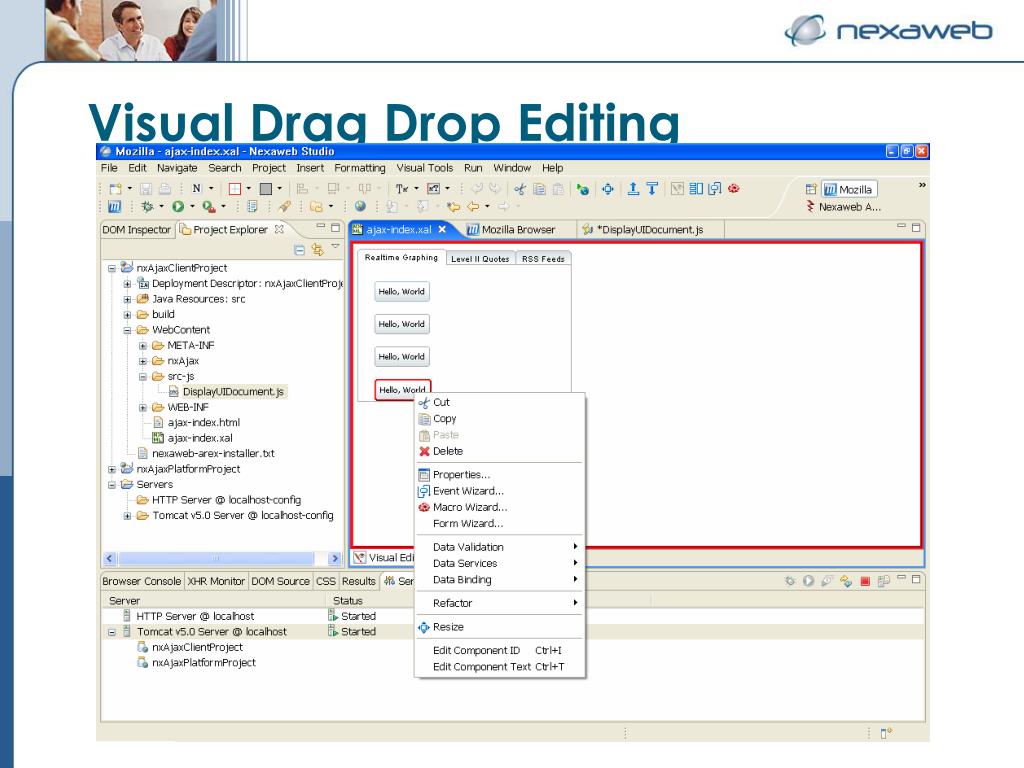Collapse the WebContent folder node
1024x768 pixels.
tap(127, 330)
